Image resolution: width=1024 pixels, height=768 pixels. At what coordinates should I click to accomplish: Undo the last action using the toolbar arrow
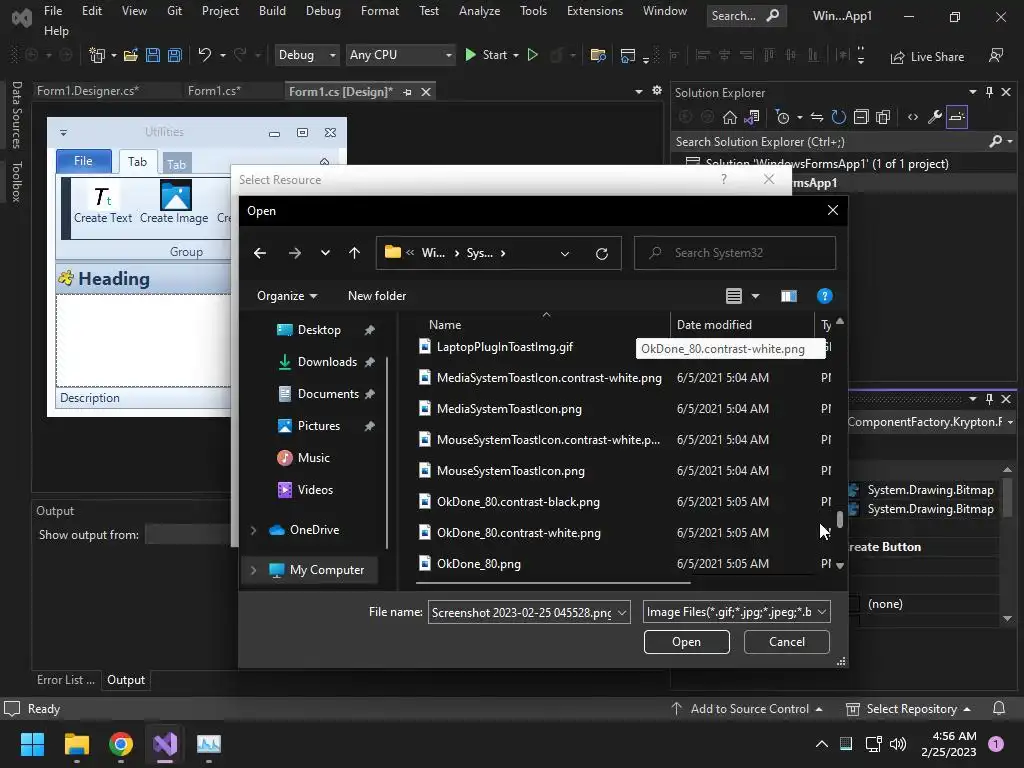pyautogui.click(x=205, y=55)
